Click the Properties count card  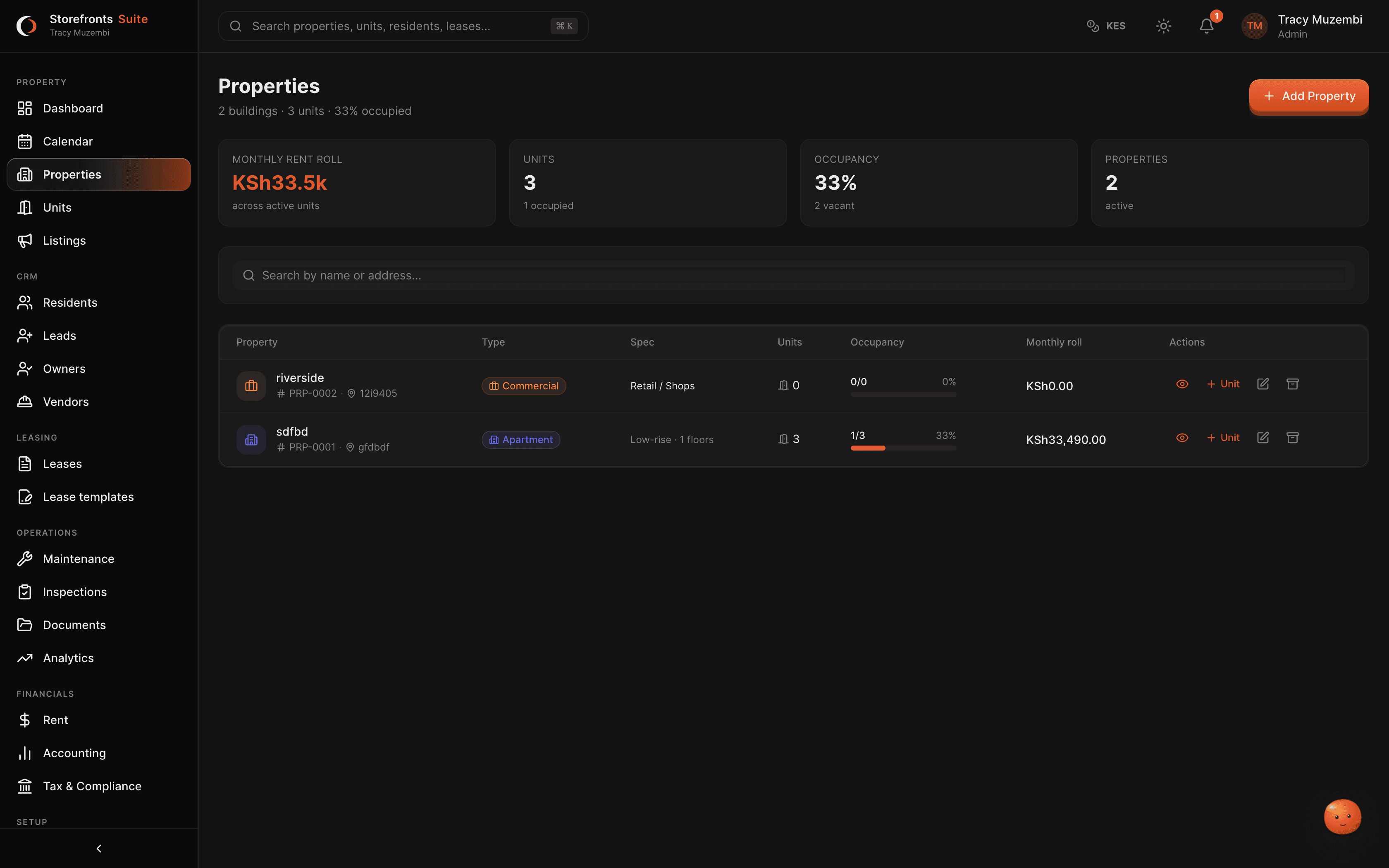tap(1229, 183)
